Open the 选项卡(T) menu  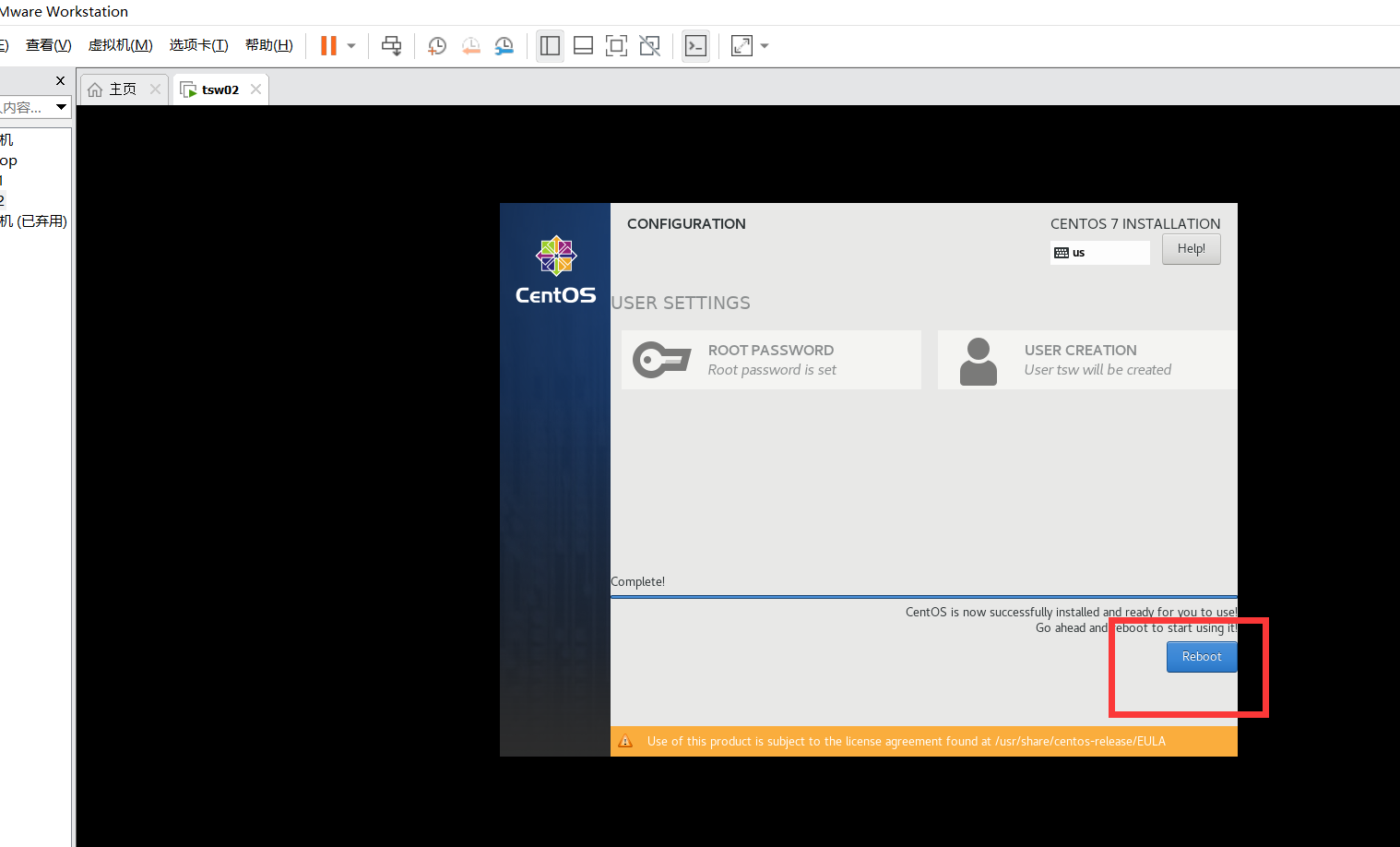[x=198, y=45]
